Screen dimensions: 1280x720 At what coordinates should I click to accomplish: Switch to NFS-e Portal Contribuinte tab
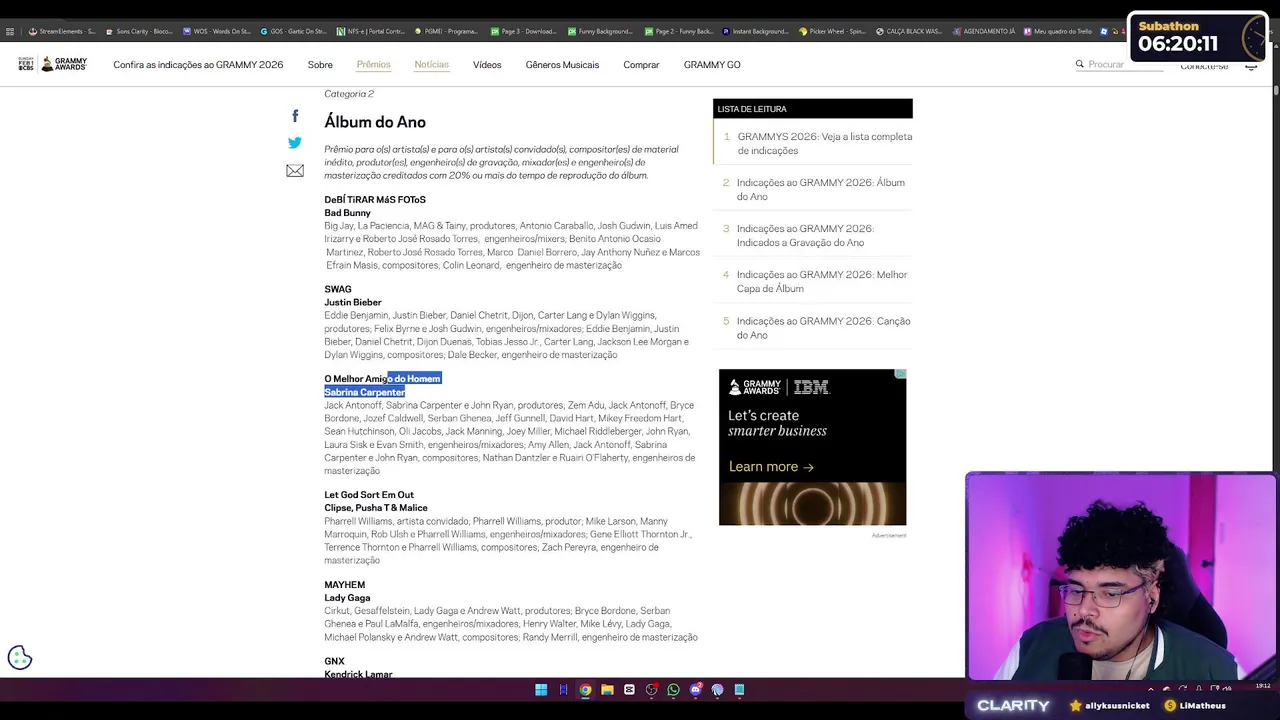[x=371, y=31]
